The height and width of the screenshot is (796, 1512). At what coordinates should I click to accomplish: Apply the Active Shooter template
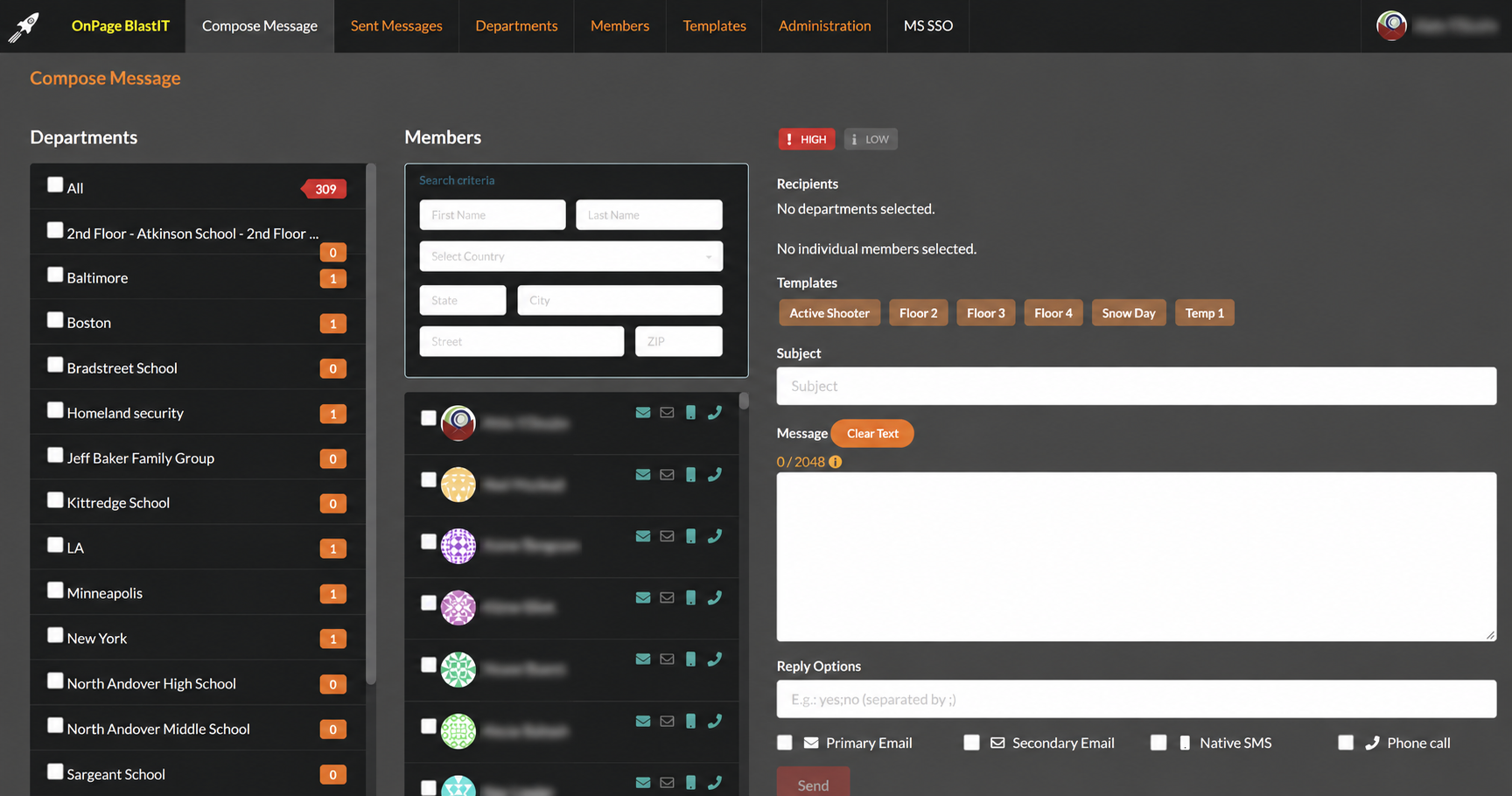[x=829, y=313]
